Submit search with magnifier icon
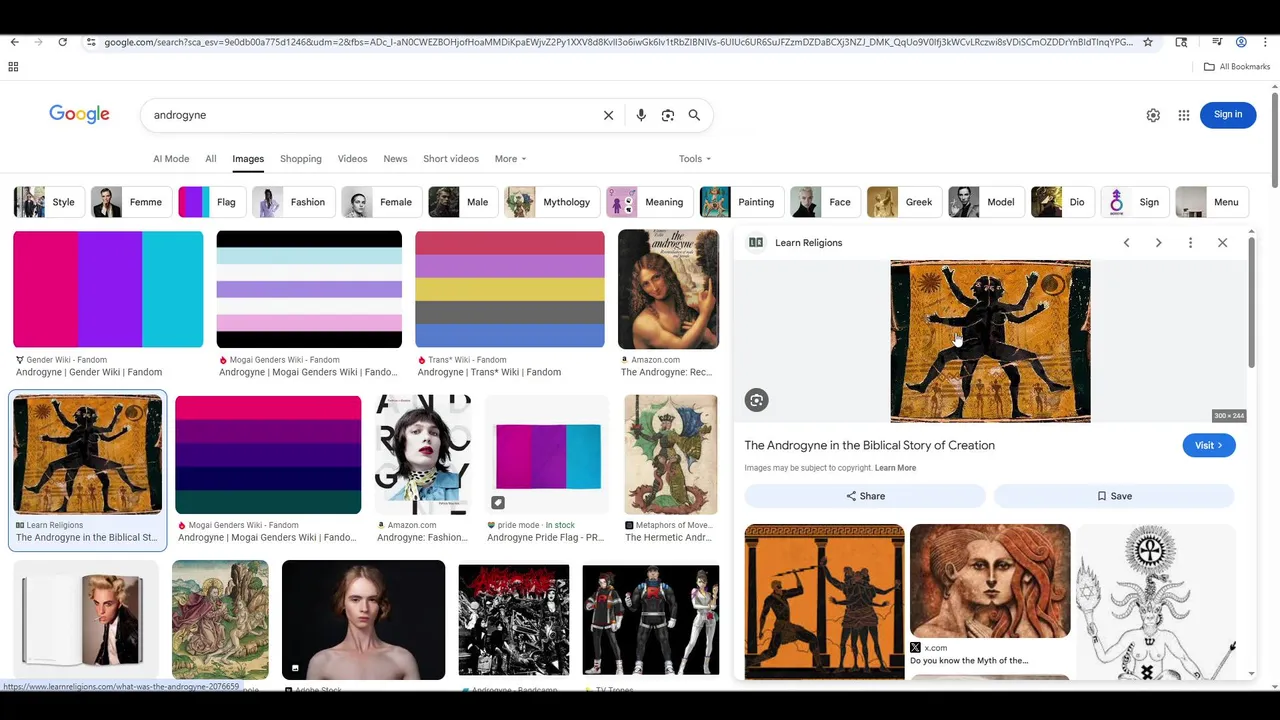Screen dimensions: 1280x720 pos(694,115)
